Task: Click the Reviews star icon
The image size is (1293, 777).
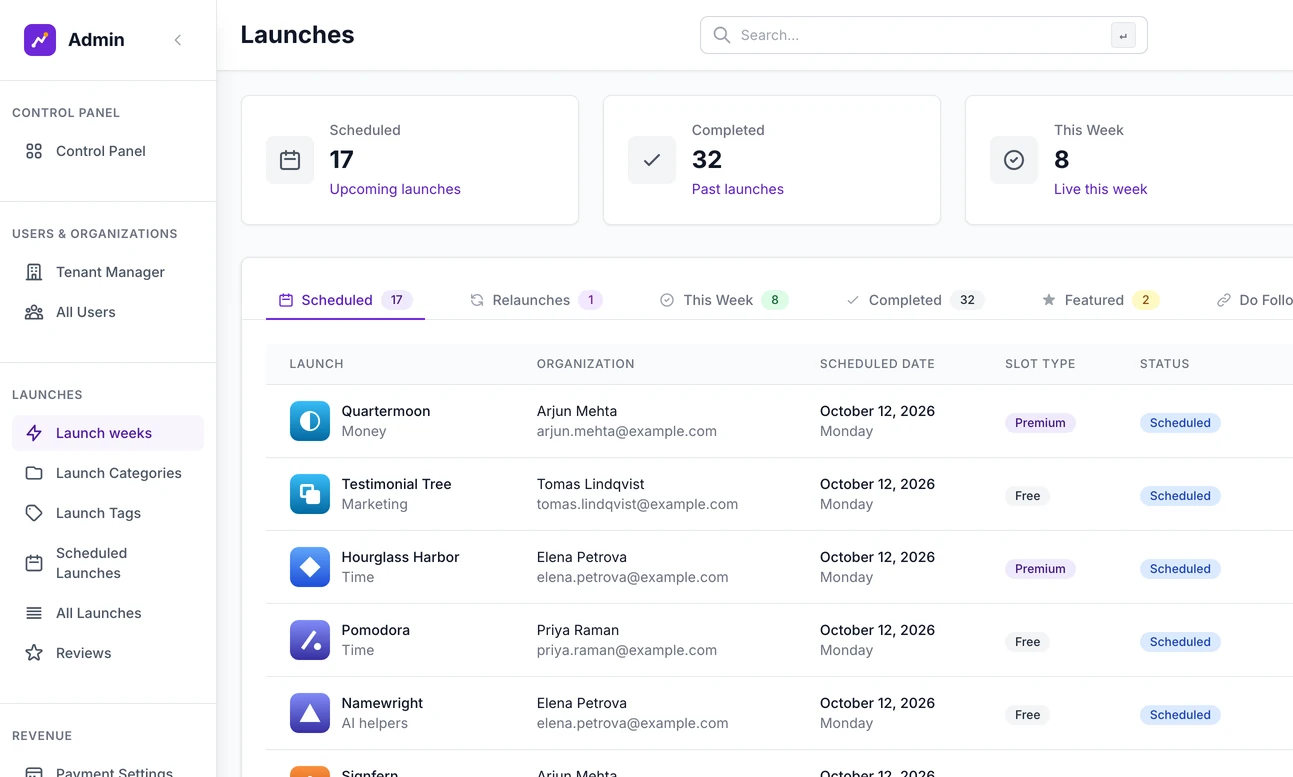Action: (x=34, y=653)
